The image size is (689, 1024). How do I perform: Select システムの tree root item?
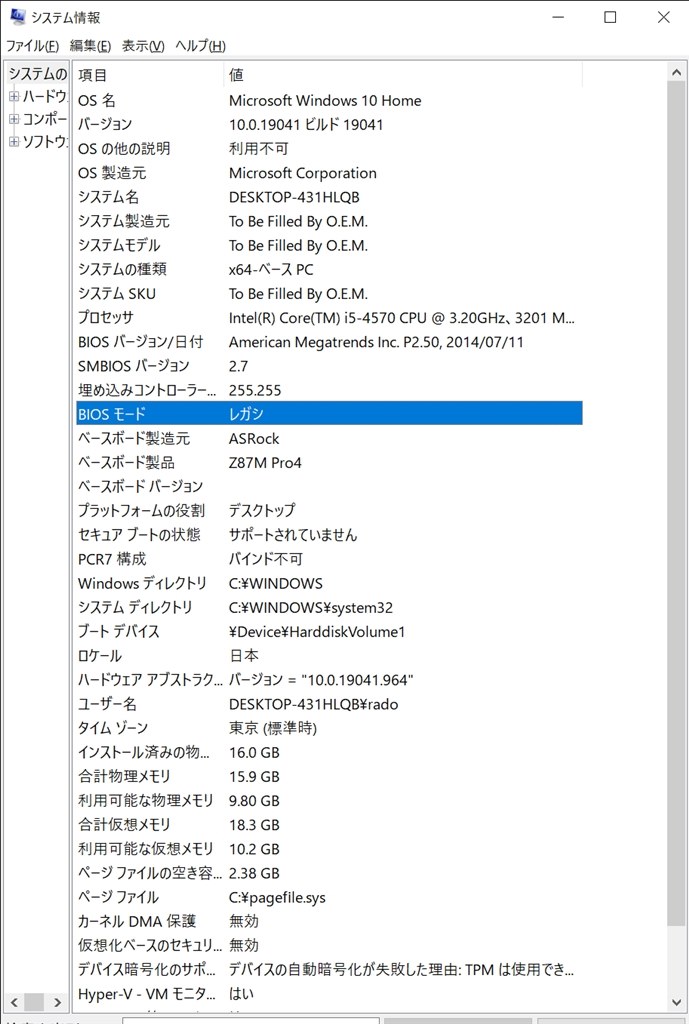click(x=37, y=74)
